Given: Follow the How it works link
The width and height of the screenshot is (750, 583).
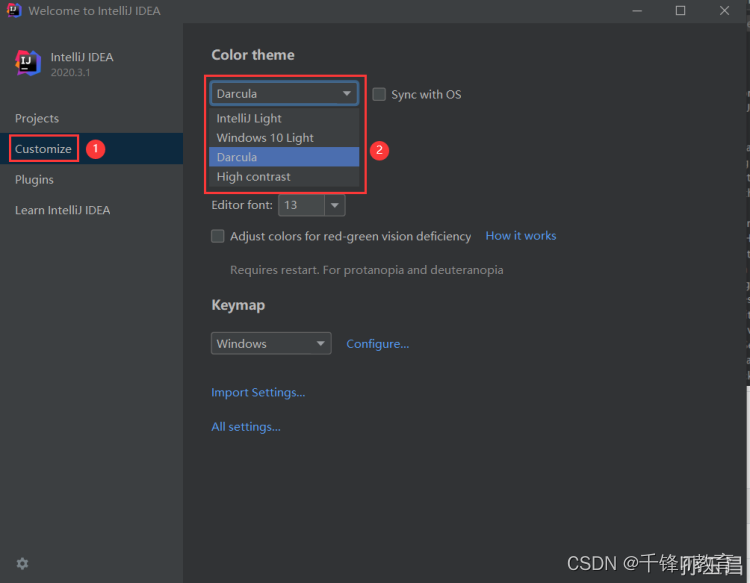Looking at the screenshot, I should click(520, 236).
